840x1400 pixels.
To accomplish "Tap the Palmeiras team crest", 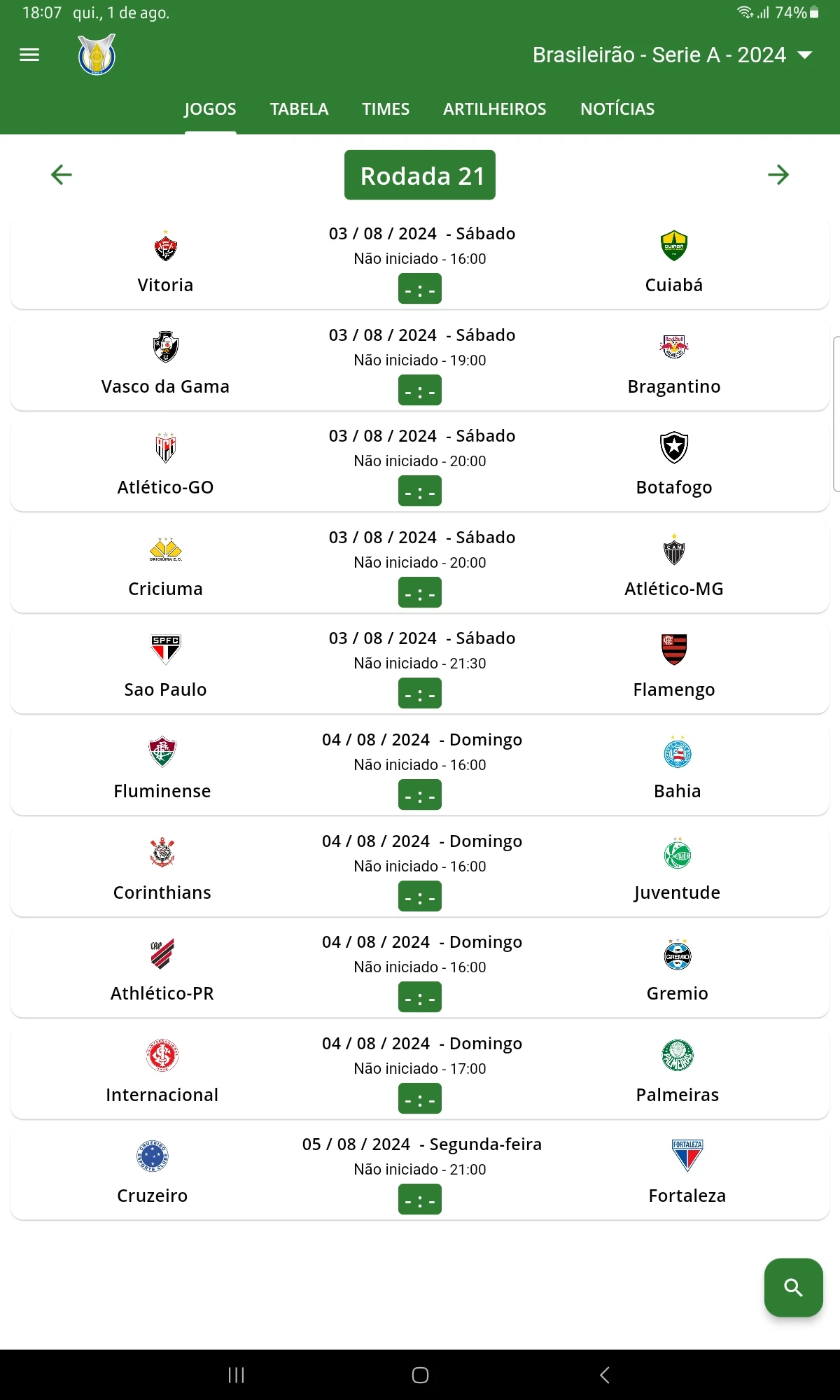I will coord(678,1055).
